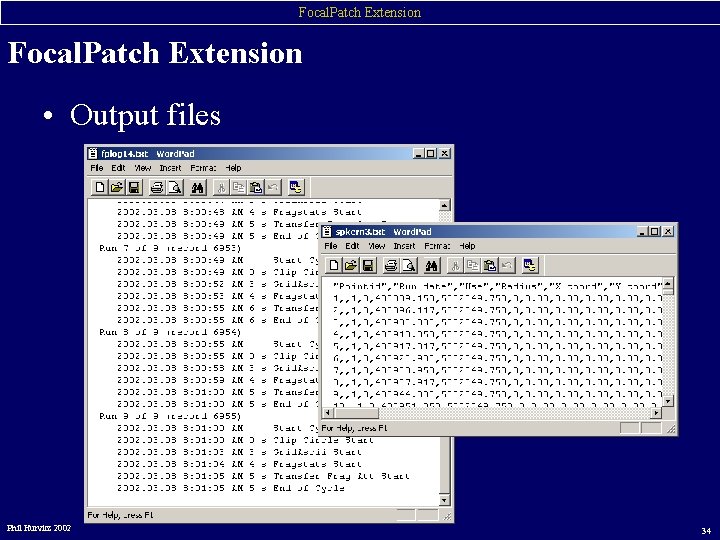Open Insert menu in fplog14.txt WordPad
The image size is (720, 540).
[x=170, y=168]
